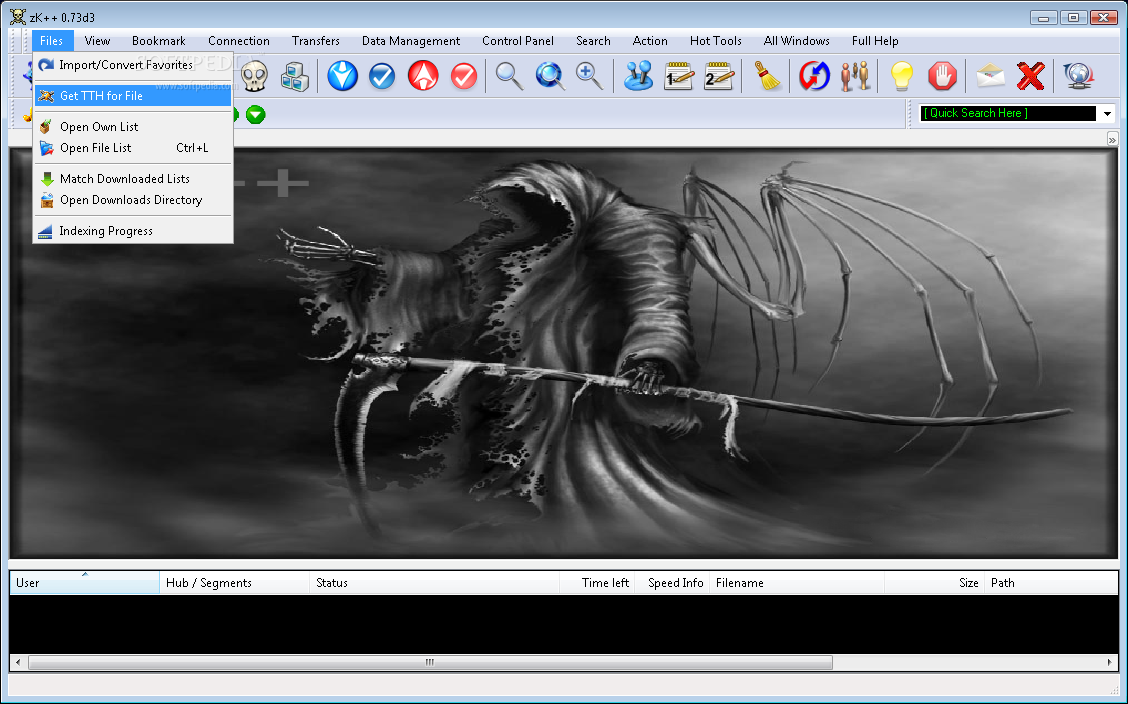Click the red circle checkmark icon
This screenshot has height=704, width=1128.
point(464,76)
